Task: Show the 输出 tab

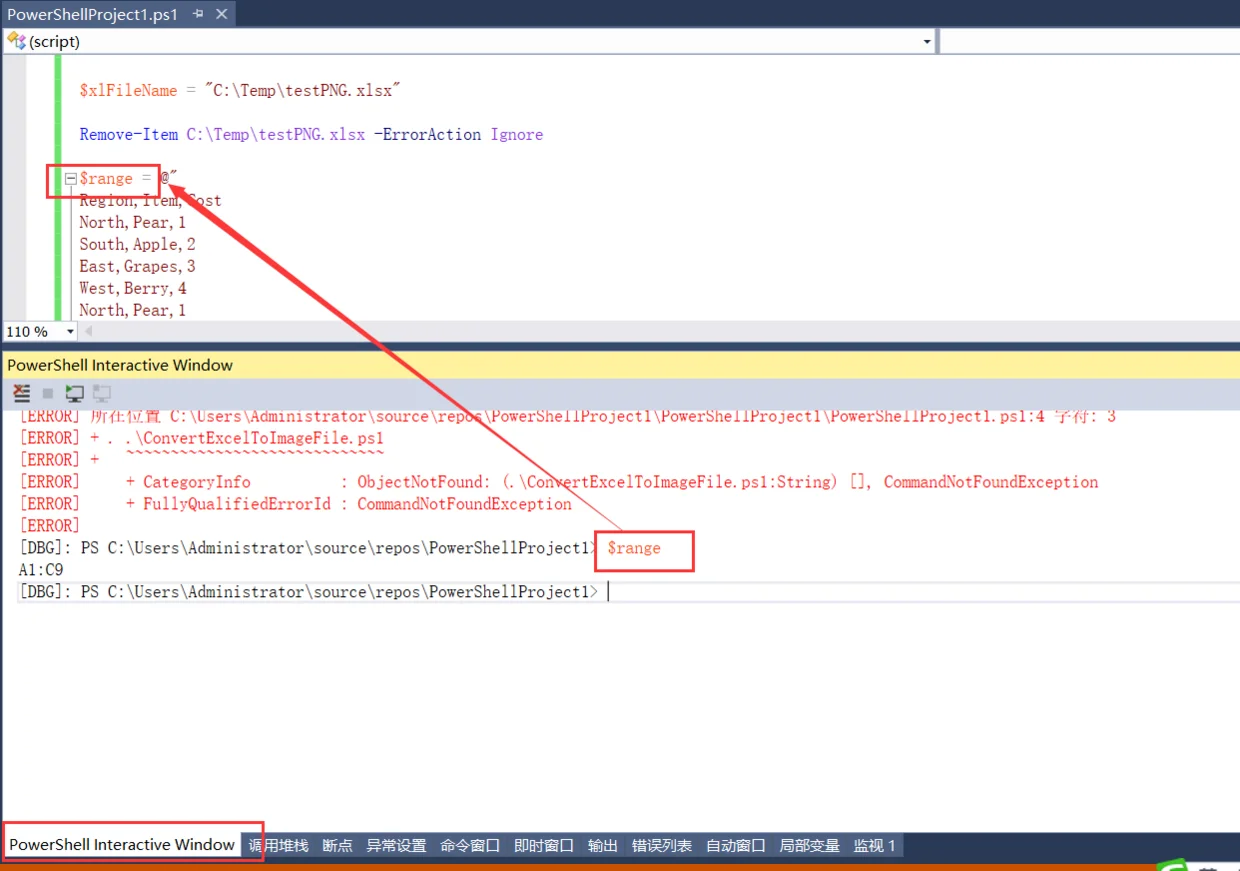Action: pos(603,846)
